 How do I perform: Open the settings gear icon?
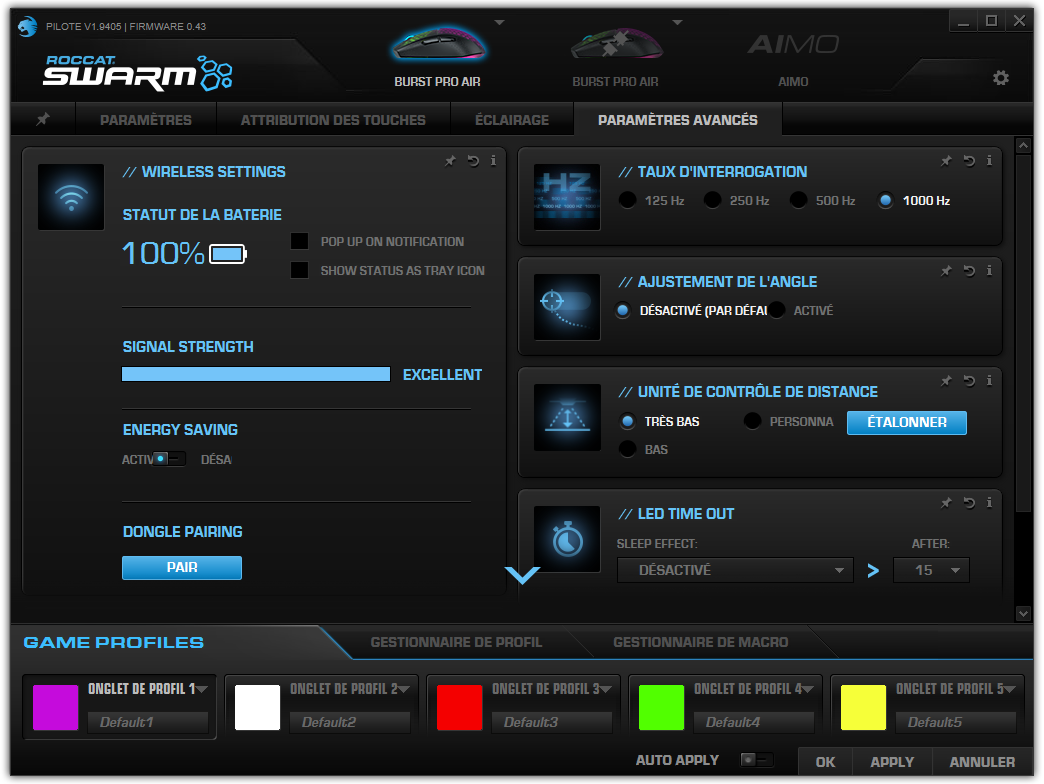click(1001, 78)
